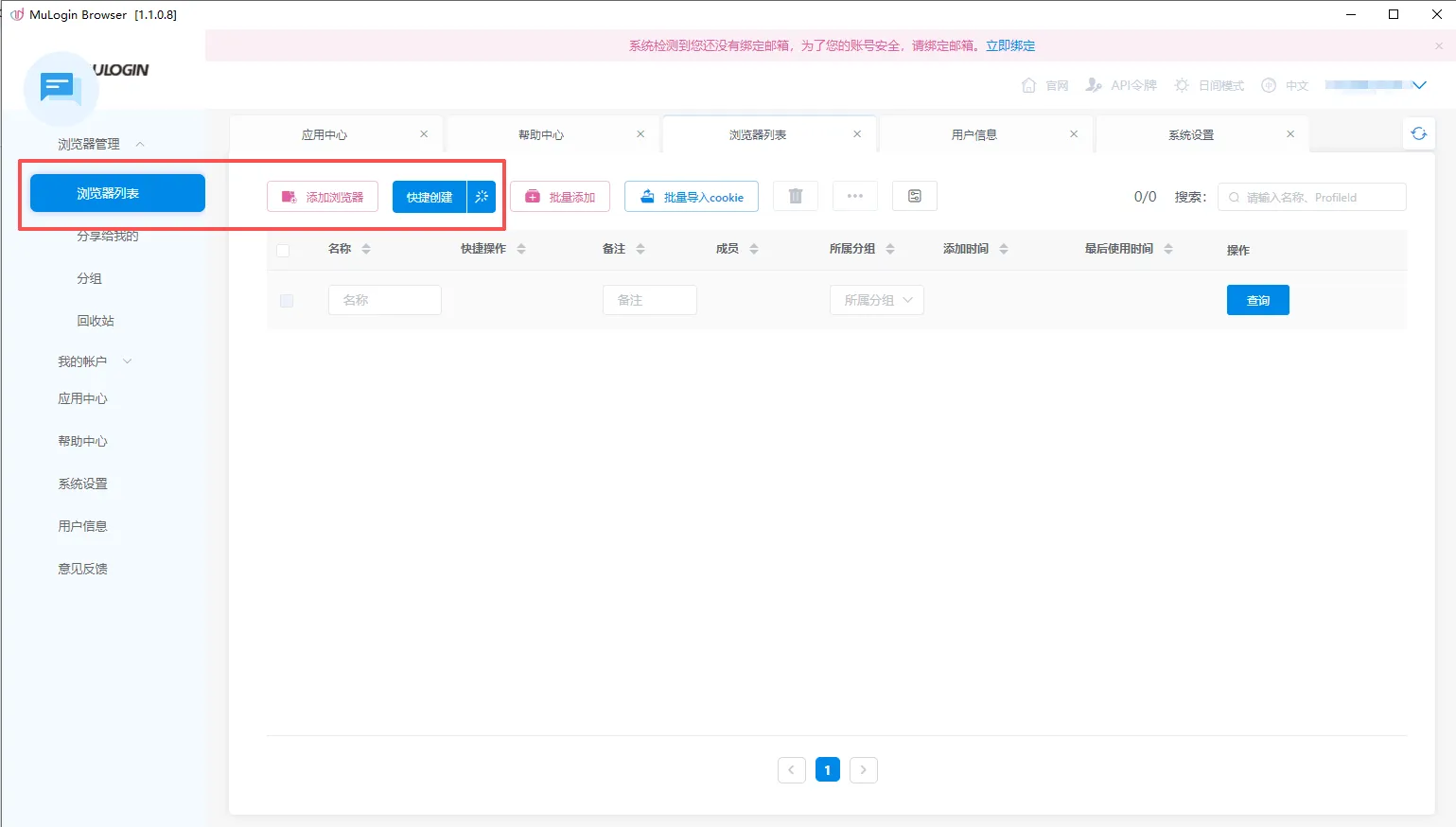Open the user account dropdown arrow
The height and width of the screenshot is (827, 1456).
(1419, 85)
